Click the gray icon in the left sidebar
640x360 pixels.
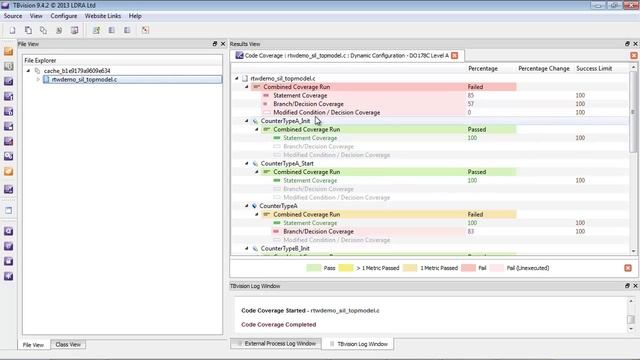point(8,67)
